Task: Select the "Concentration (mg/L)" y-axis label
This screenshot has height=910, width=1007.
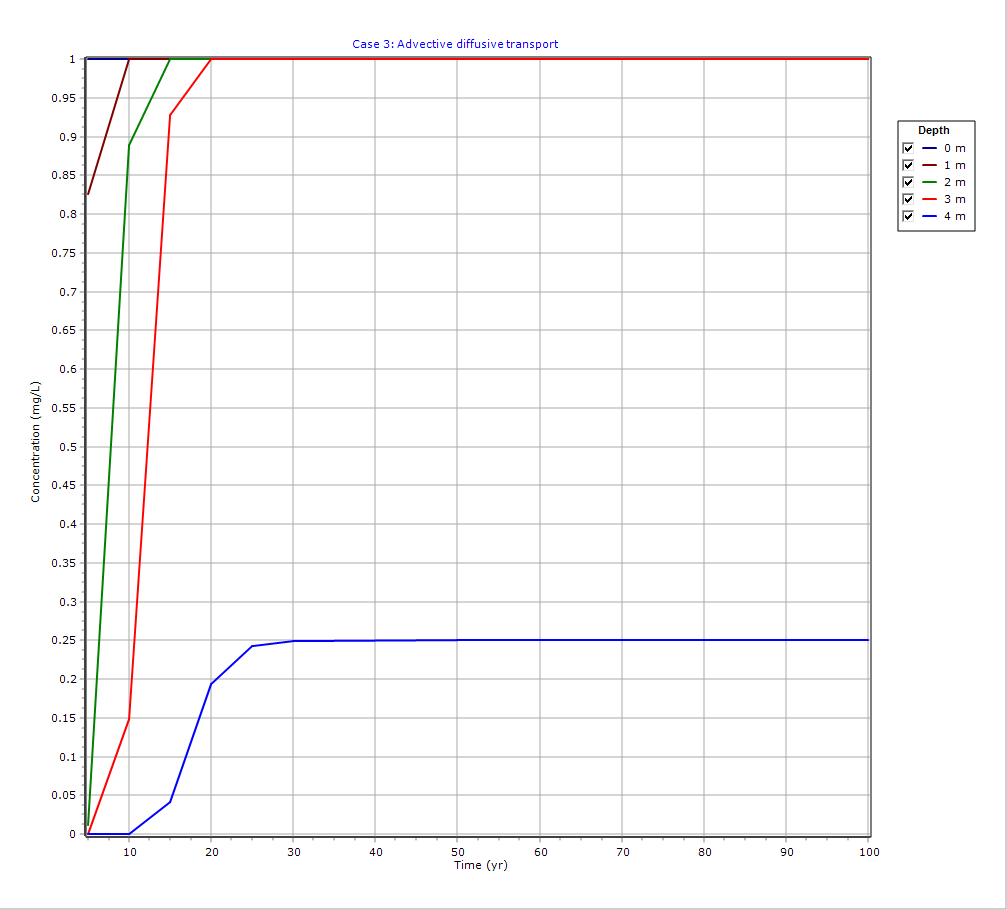Action: coord(36,441)
